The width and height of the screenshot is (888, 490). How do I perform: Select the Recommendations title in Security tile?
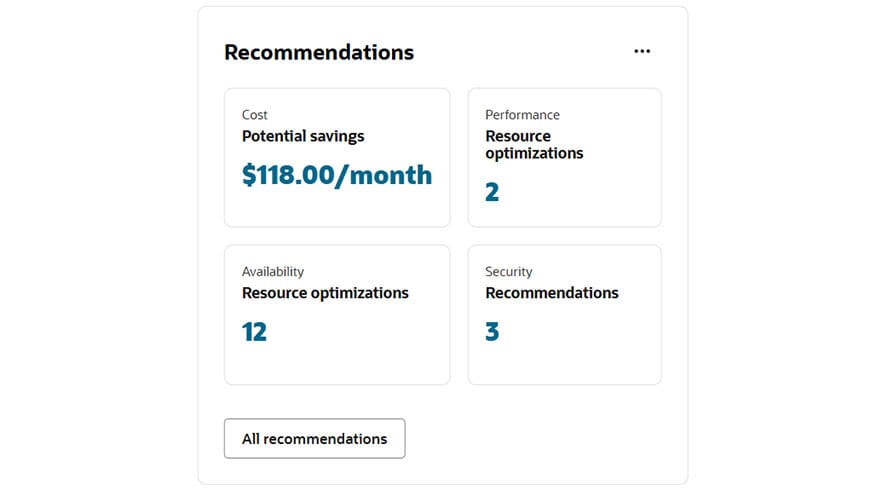click(x=552, y=293)
